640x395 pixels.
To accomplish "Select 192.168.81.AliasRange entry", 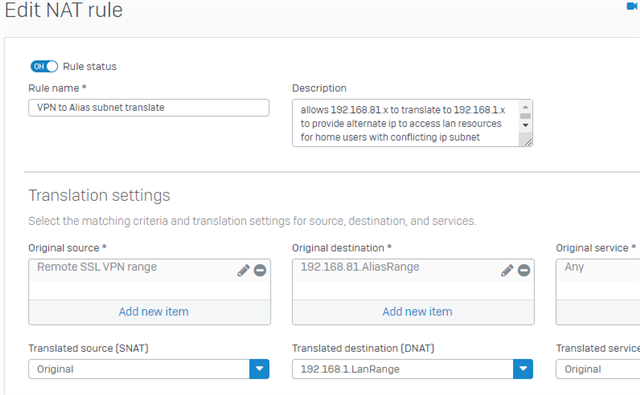I will tap(360, 267).
